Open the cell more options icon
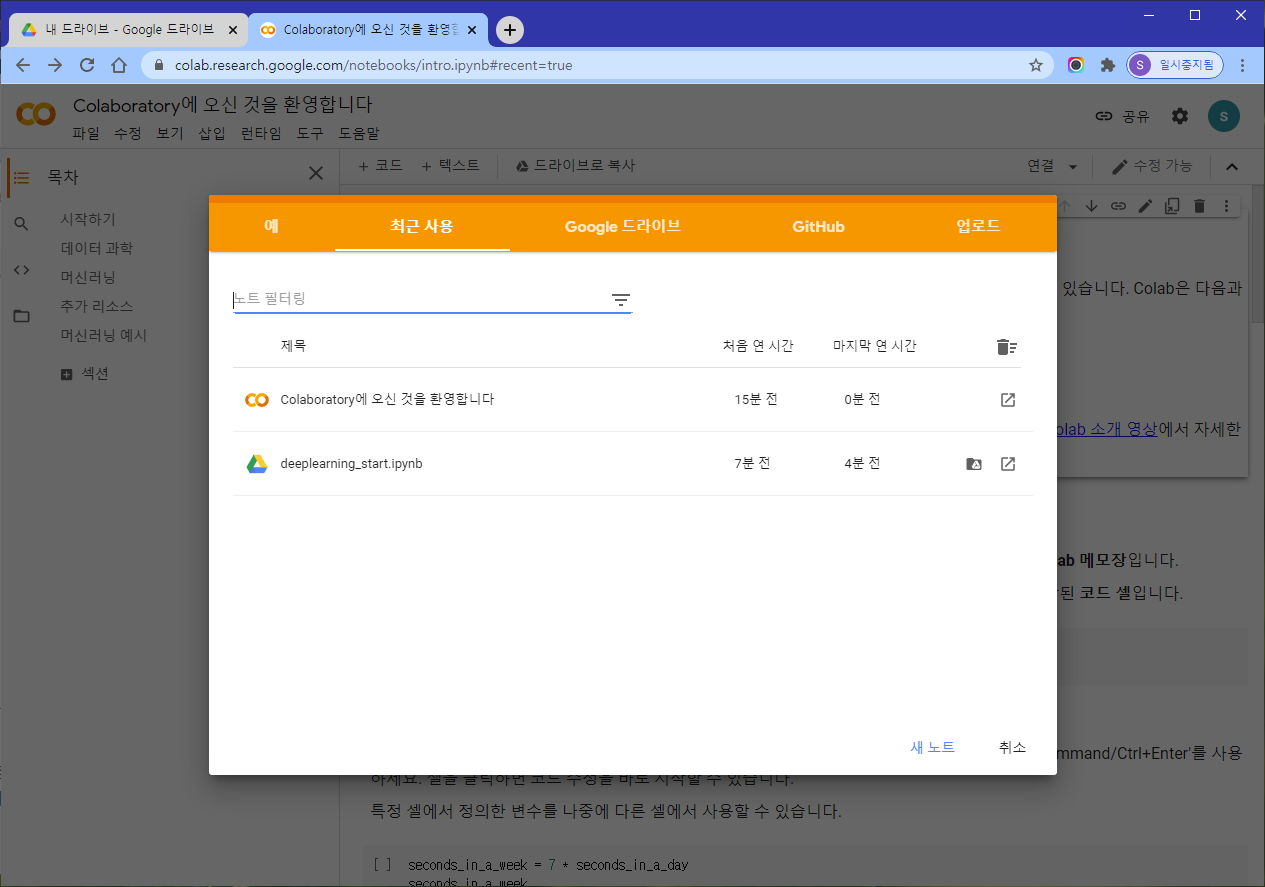Viewport: 1265px width, 887px height. click(1226, 206)
